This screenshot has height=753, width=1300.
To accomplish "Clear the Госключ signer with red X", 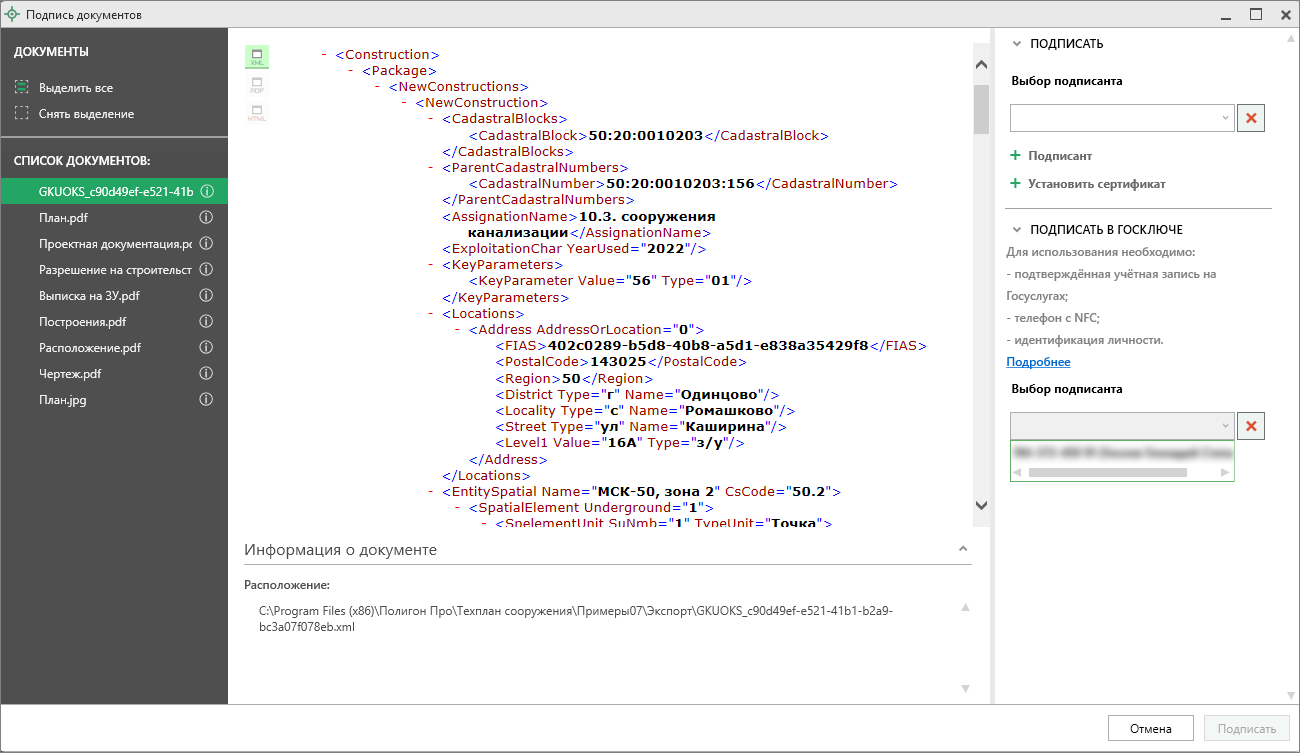I will 1251,426.
